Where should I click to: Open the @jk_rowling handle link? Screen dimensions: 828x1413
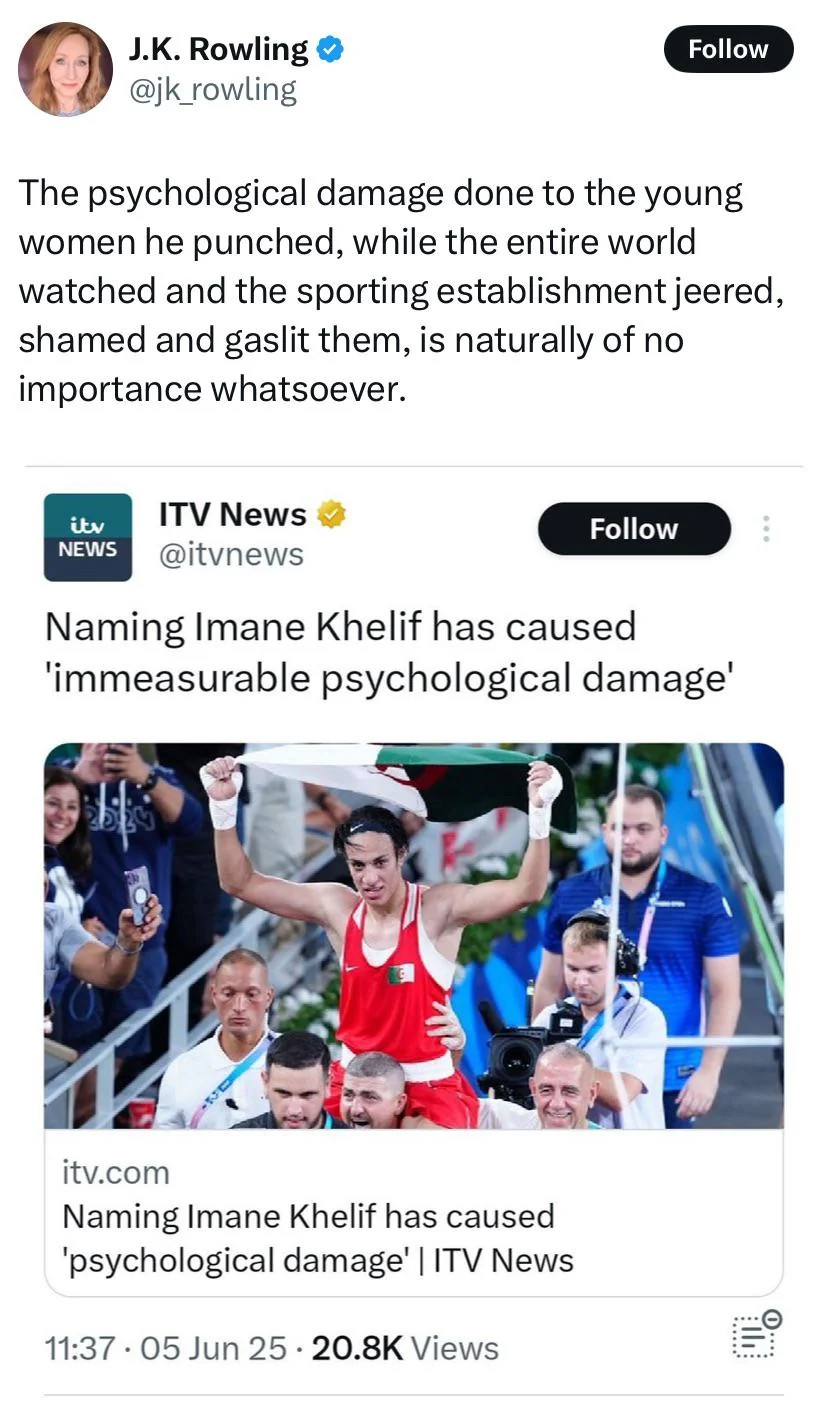pyautogui.click(x=213, y=91)
